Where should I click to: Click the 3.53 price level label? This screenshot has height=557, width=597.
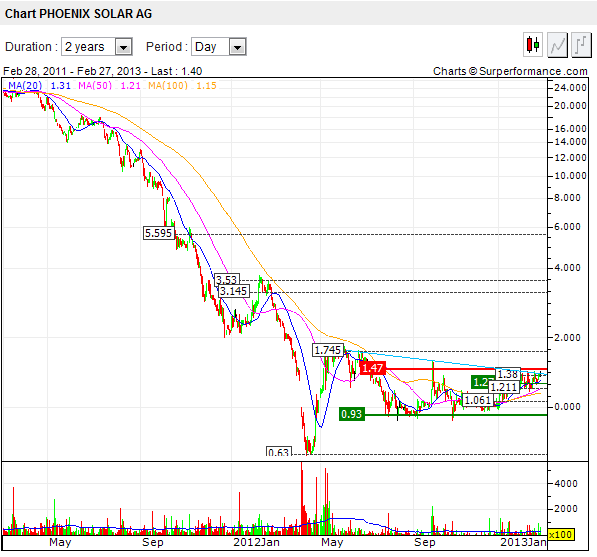(x=227, y=279)
